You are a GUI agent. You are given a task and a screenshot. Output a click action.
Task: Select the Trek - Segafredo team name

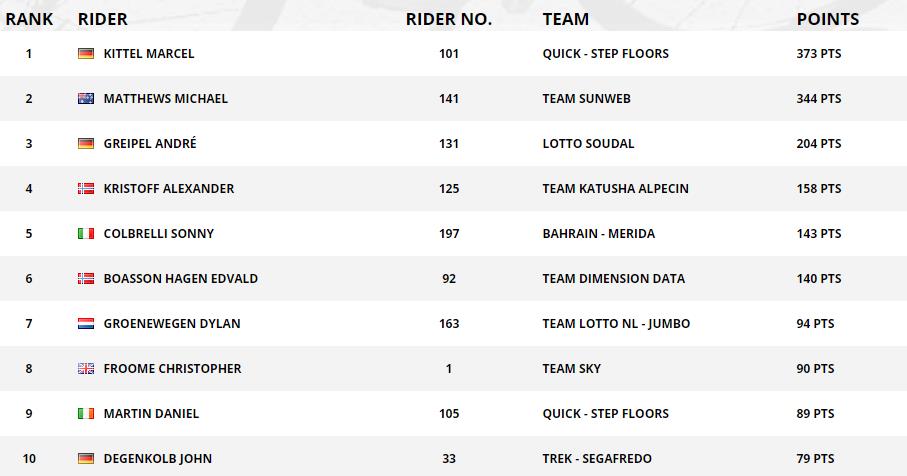tap(597, 459)
